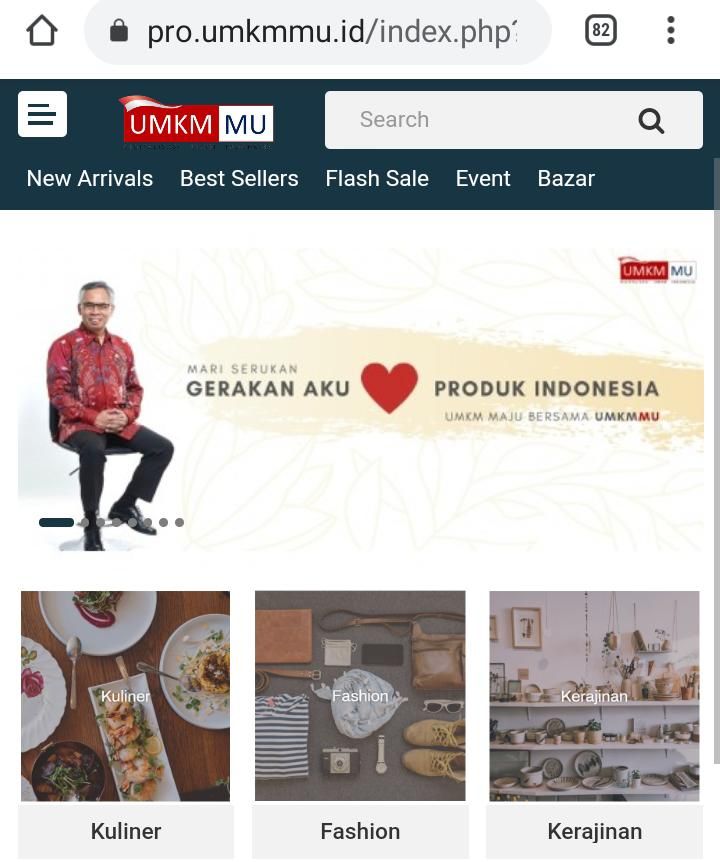Open the Best Sellers menu item
720x862 pixels.
click(239, 179)
